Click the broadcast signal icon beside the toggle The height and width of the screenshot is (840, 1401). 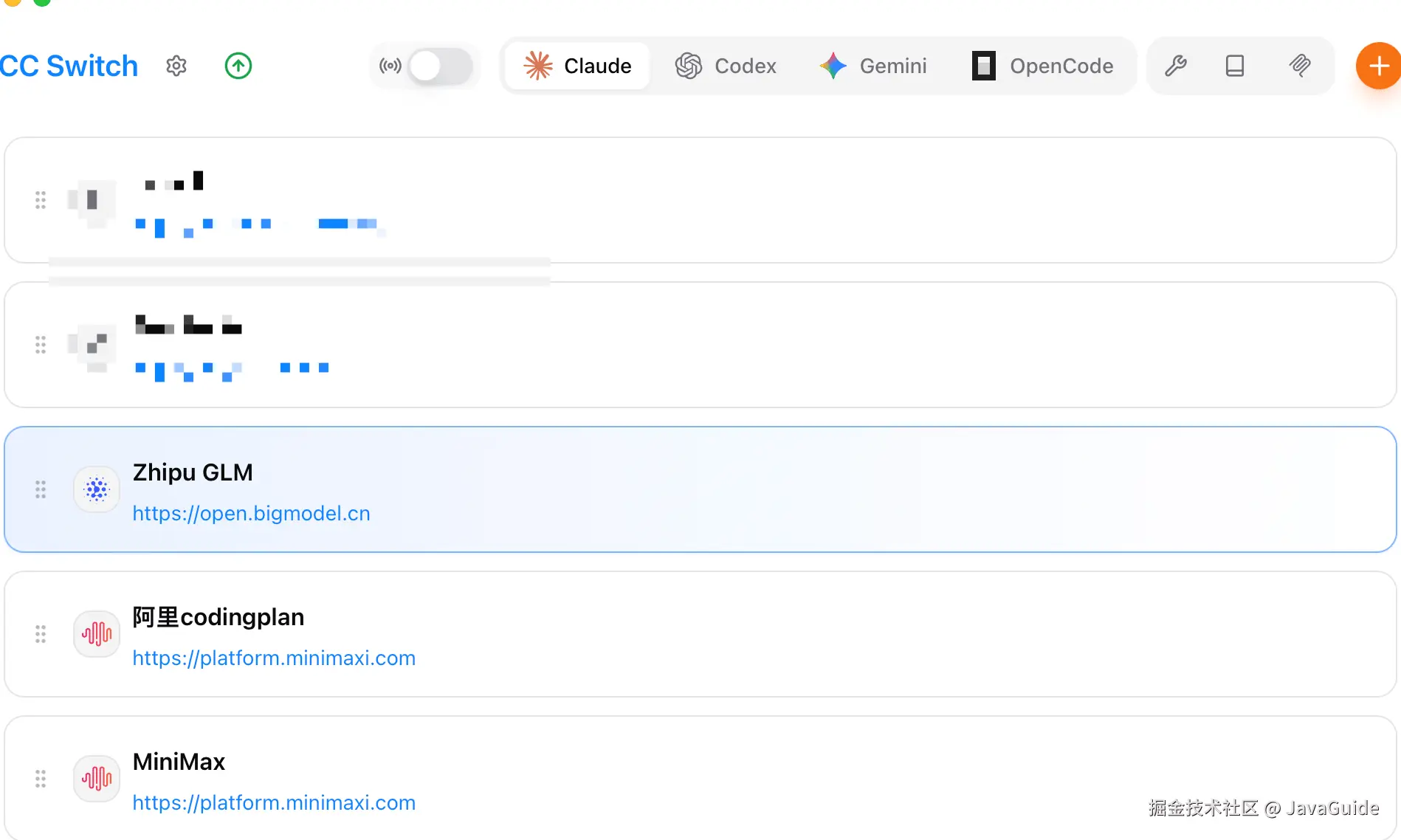click(x=390, y=66)
